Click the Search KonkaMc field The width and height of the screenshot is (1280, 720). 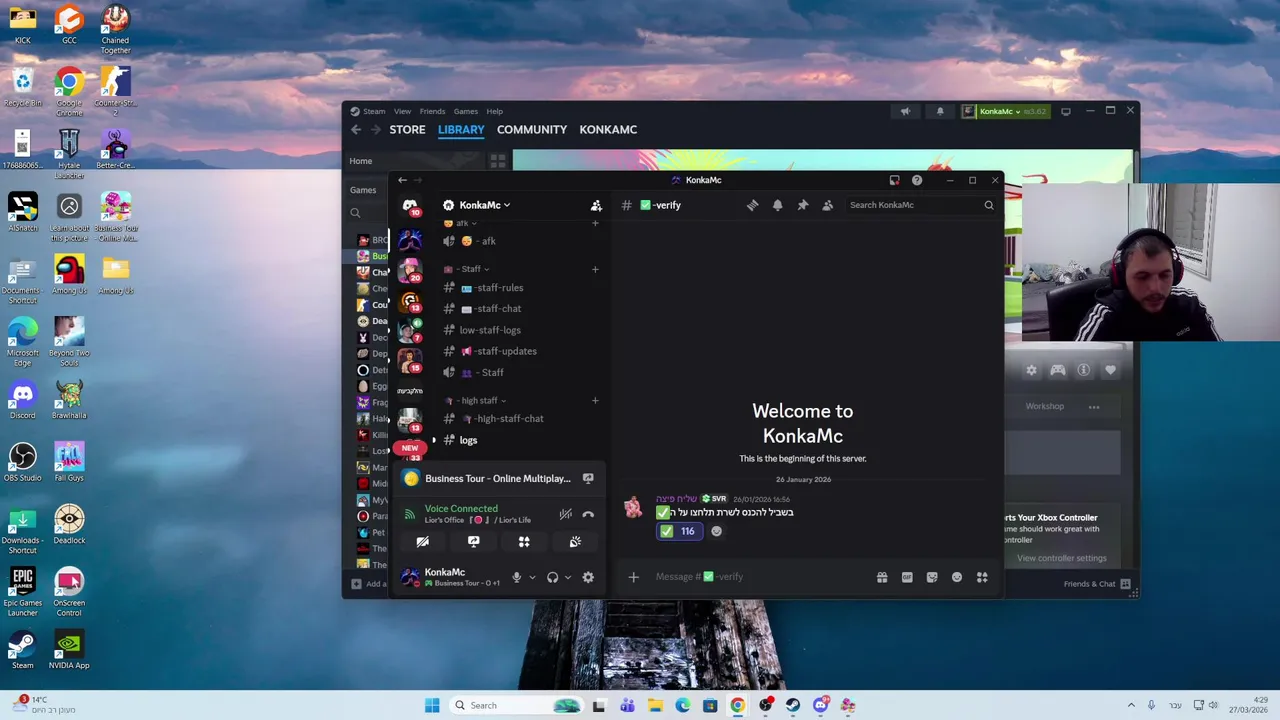tap(920, 205)
